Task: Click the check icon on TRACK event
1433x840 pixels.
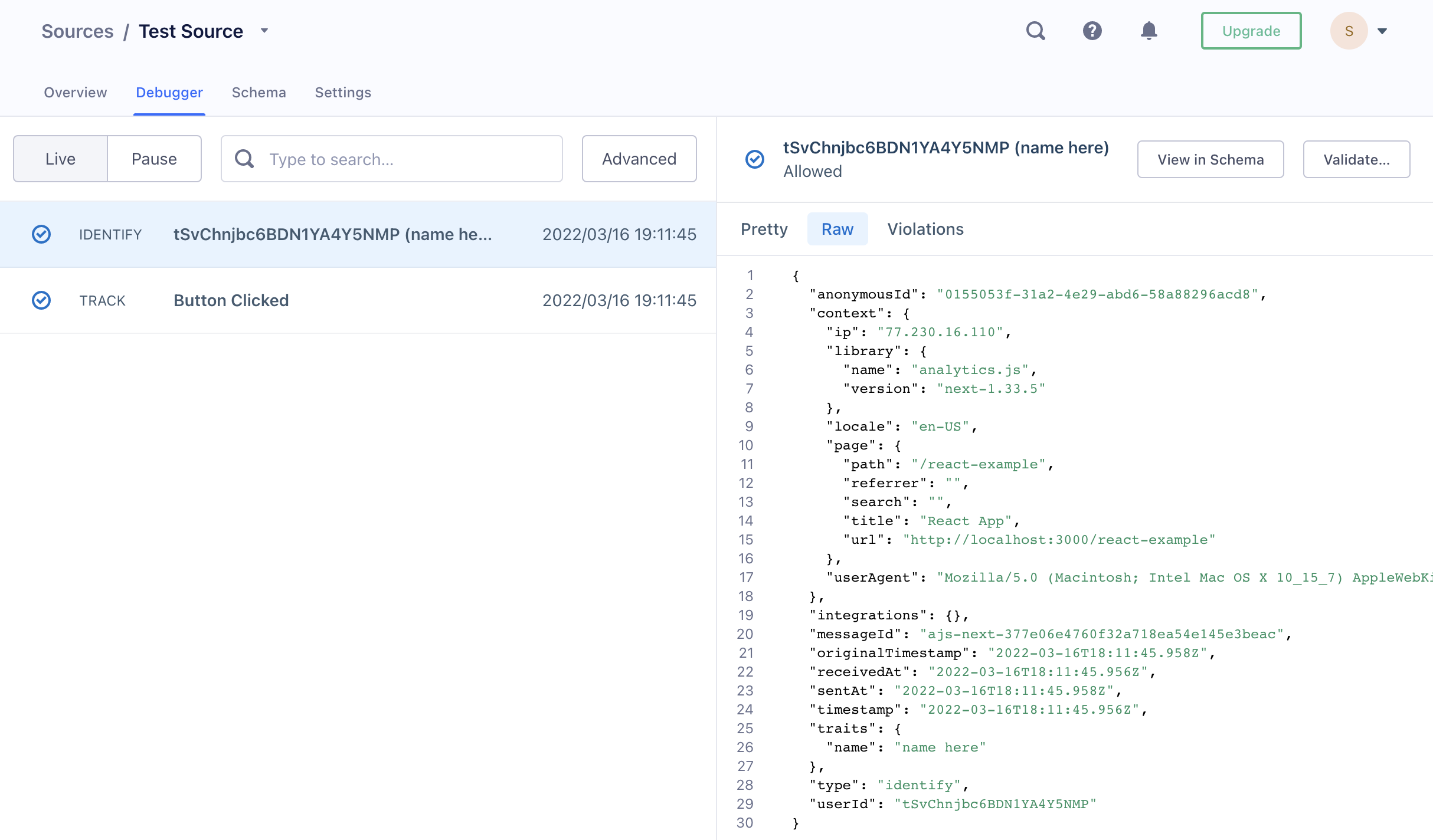Action: 41,300
